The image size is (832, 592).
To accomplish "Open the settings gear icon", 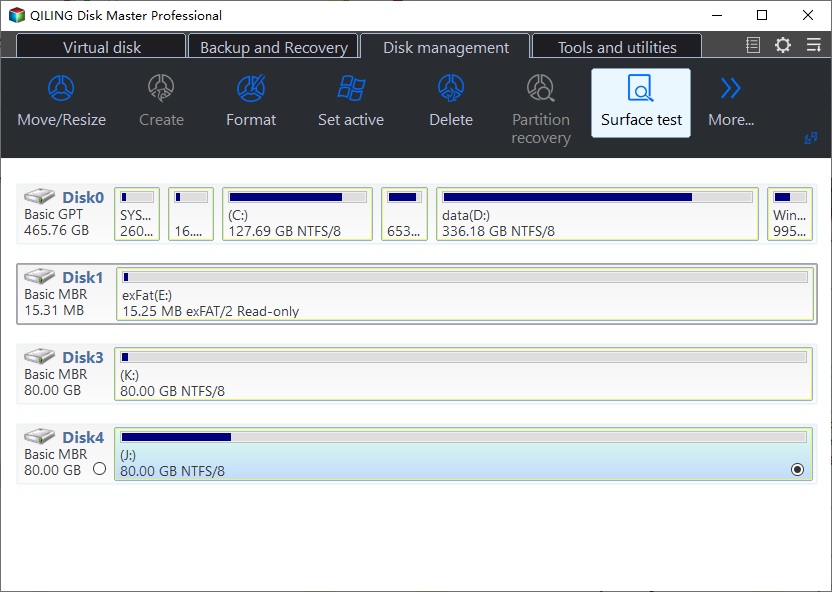I will point(783,45).
